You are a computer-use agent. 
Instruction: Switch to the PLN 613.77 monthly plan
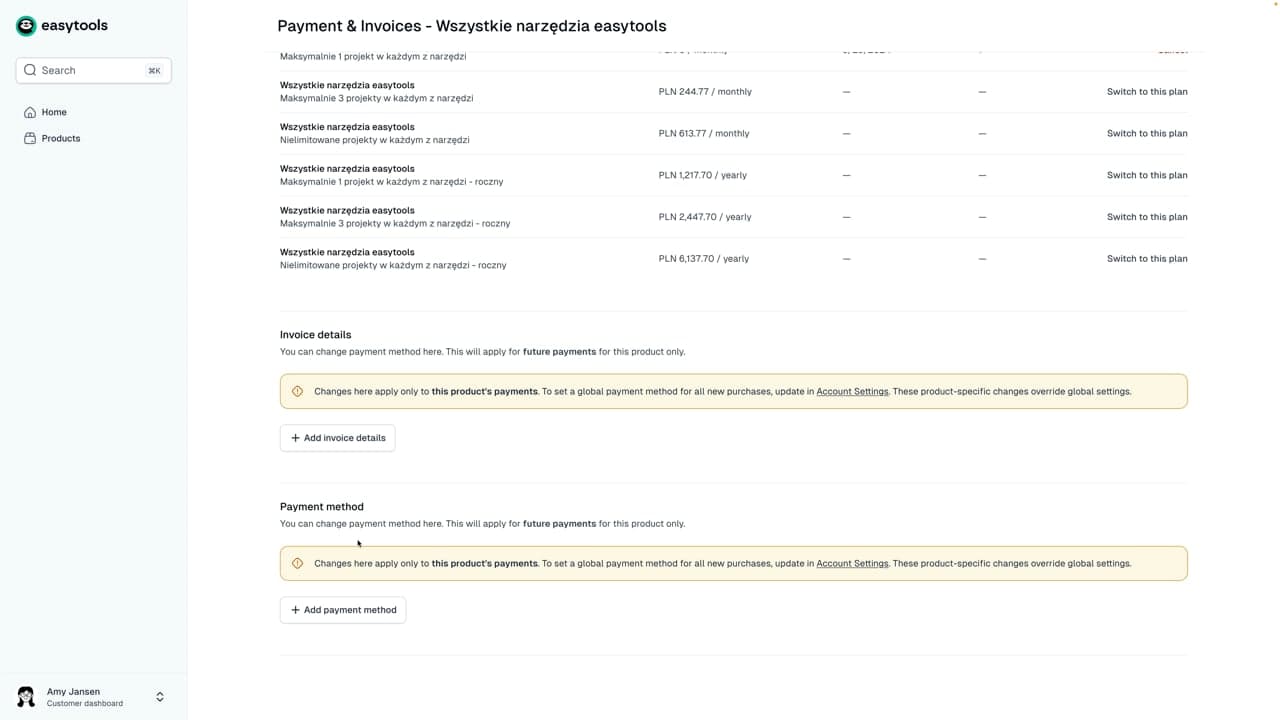pos(1147,134)
